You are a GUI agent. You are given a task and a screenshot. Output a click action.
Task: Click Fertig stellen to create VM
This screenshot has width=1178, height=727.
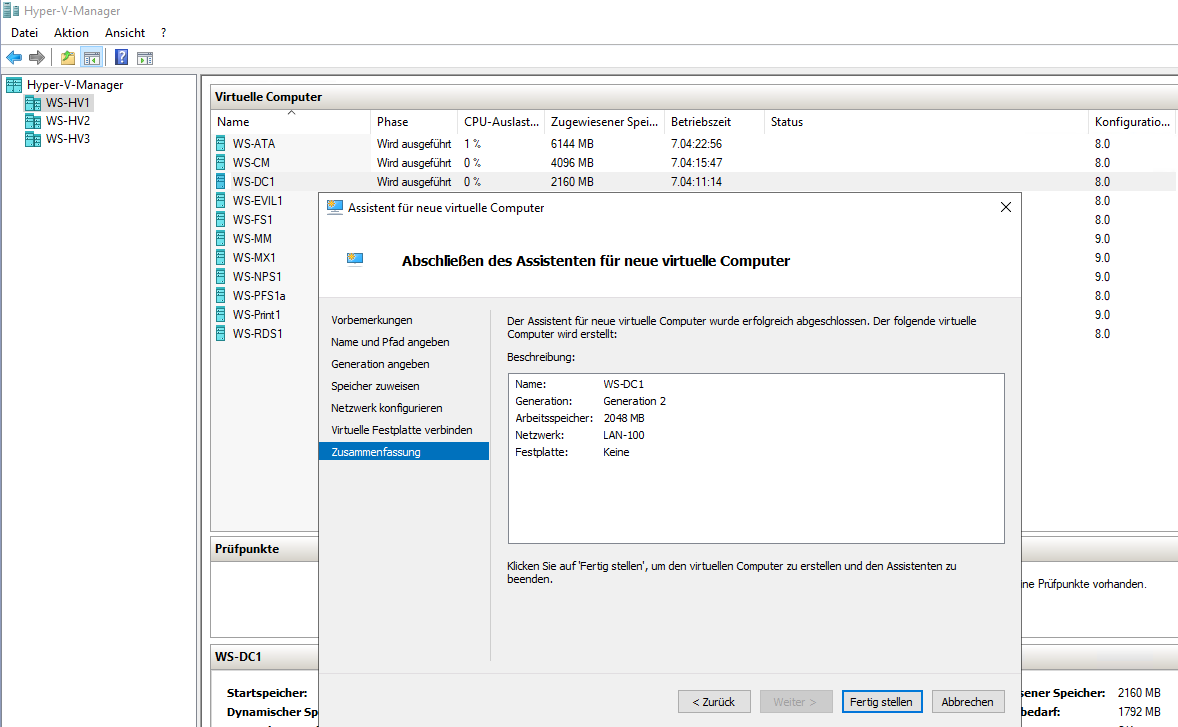click(x=881, y=701)
